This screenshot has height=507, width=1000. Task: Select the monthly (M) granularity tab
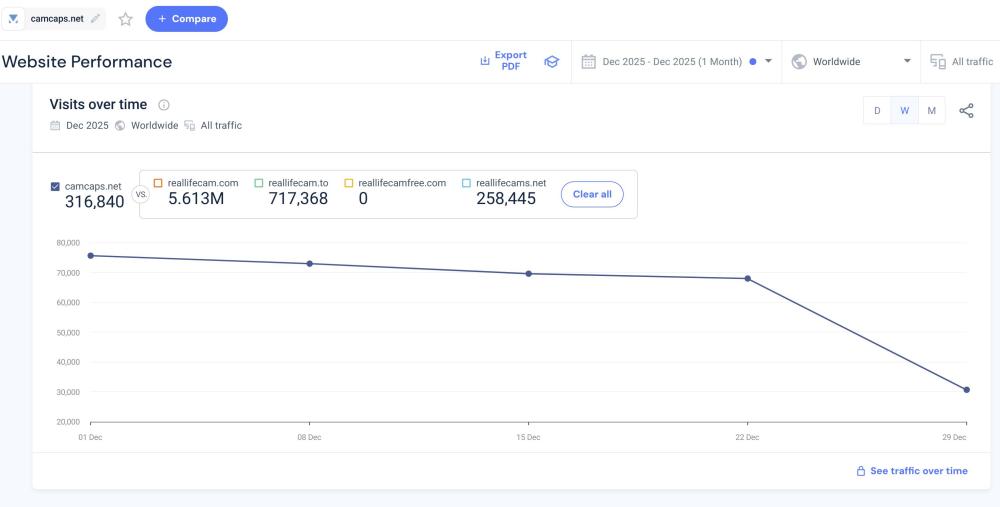pyautogui.click(x=931, y=111)
